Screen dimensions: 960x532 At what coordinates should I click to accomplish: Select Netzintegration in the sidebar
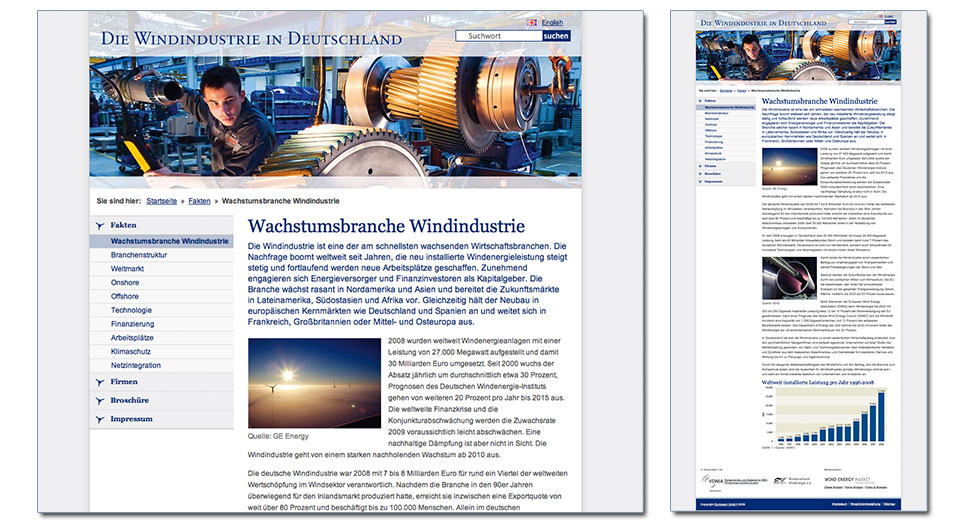pyautogui.click(x=136, y=365)
